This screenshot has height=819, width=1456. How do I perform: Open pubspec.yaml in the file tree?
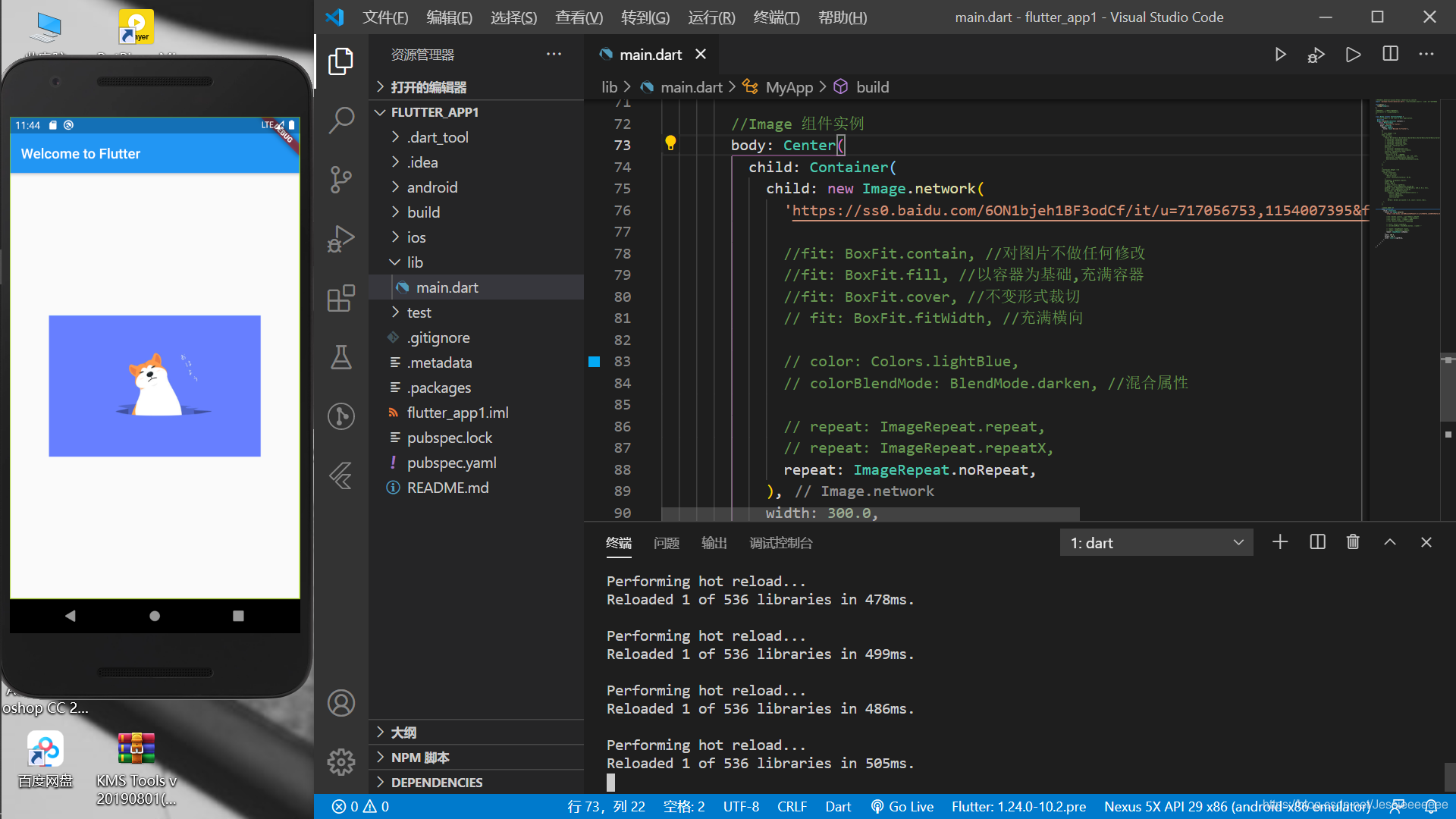475,463
